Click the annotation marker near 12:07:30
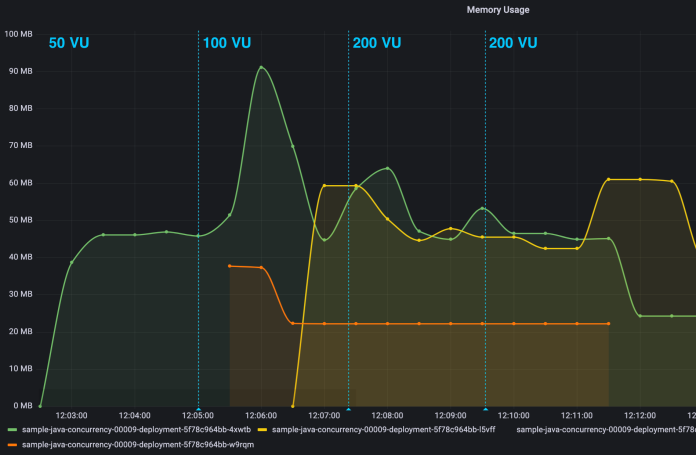This screenshot has width=696, height=455. 348,409
